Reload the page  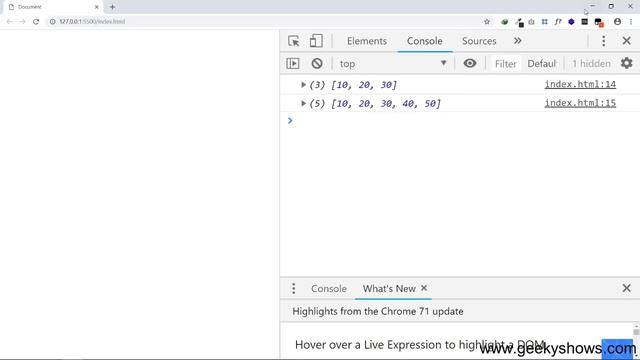click(x=36, y=22)
